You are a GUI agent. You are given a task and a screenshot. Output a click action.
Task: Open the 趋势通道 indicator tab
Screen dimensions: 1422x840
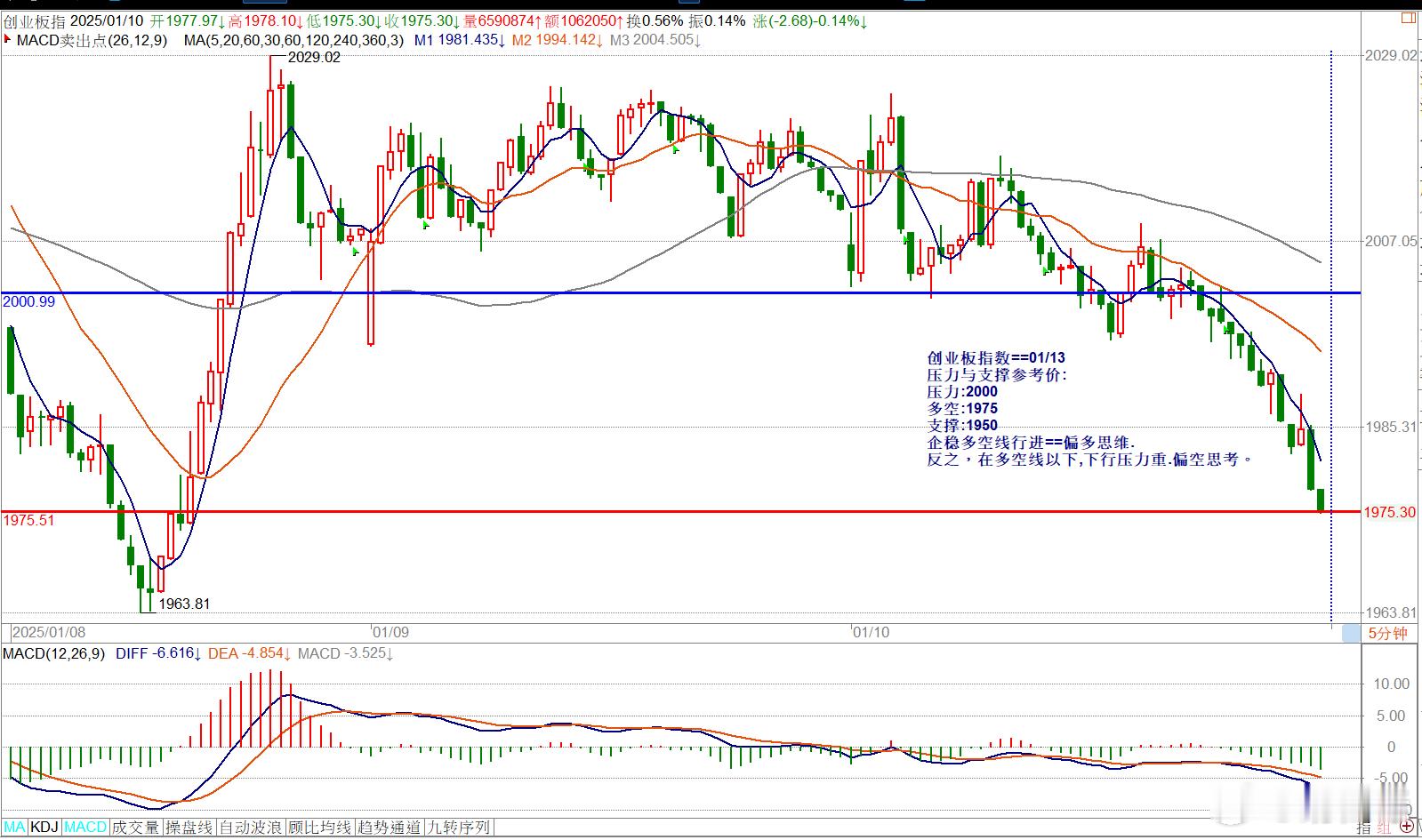(x=389, y=828)
